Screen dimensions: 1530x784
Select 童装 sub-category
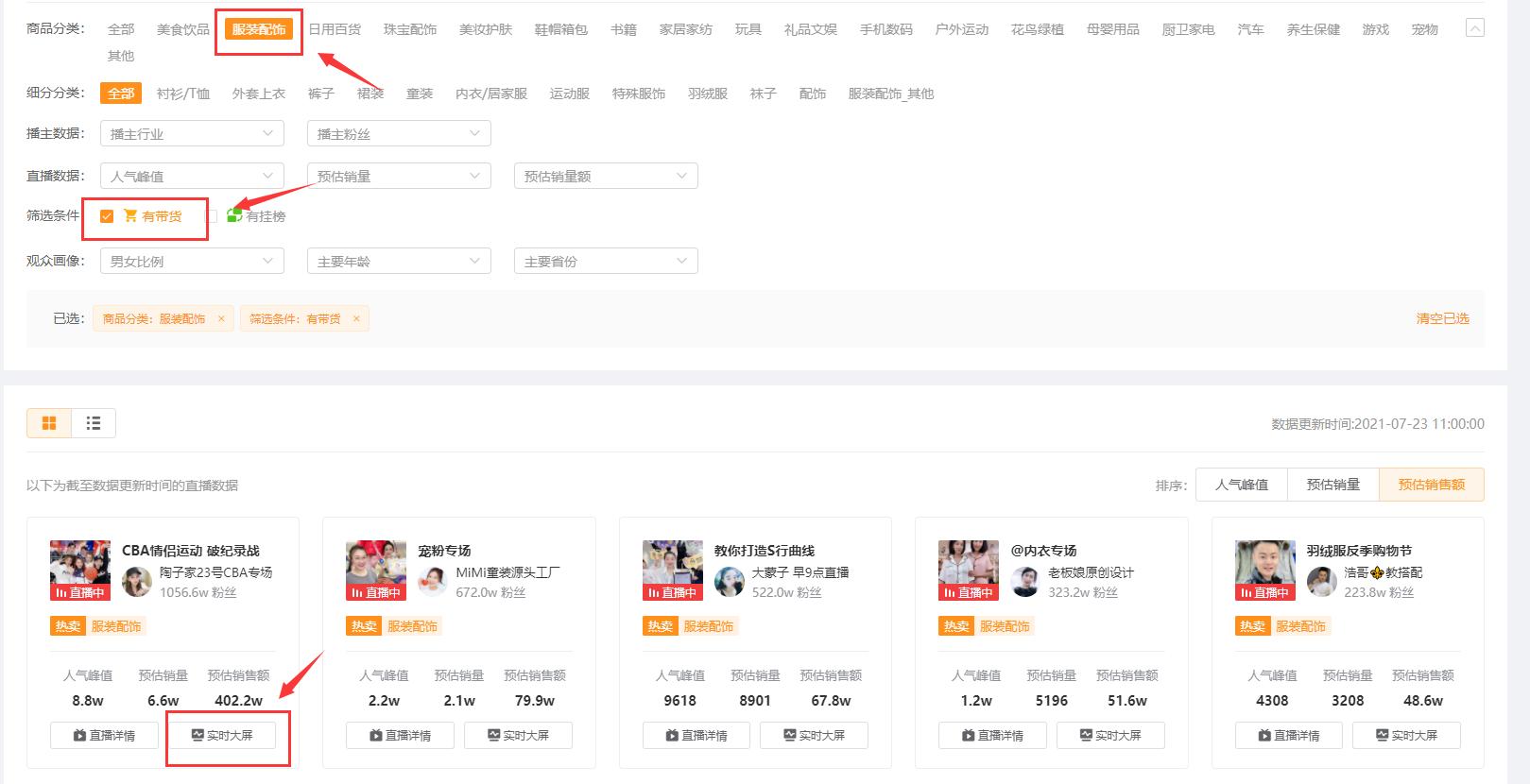pos(420,94)
